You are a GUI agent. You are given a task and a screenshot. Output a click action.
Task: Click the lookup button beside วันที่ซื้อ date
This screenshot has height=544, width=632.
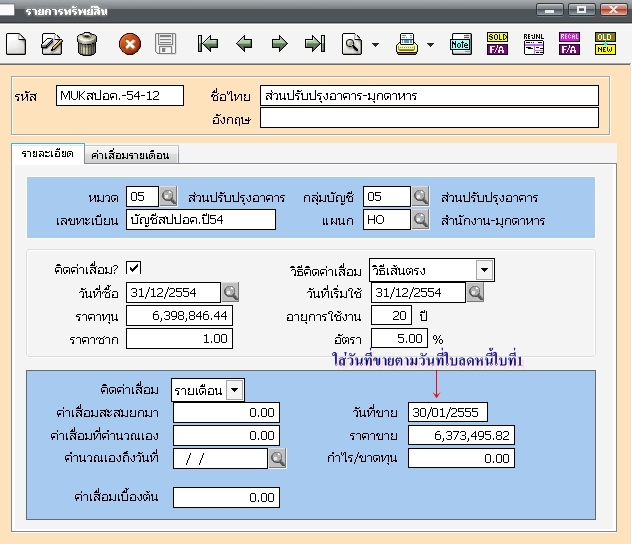[x=231, y=292]
